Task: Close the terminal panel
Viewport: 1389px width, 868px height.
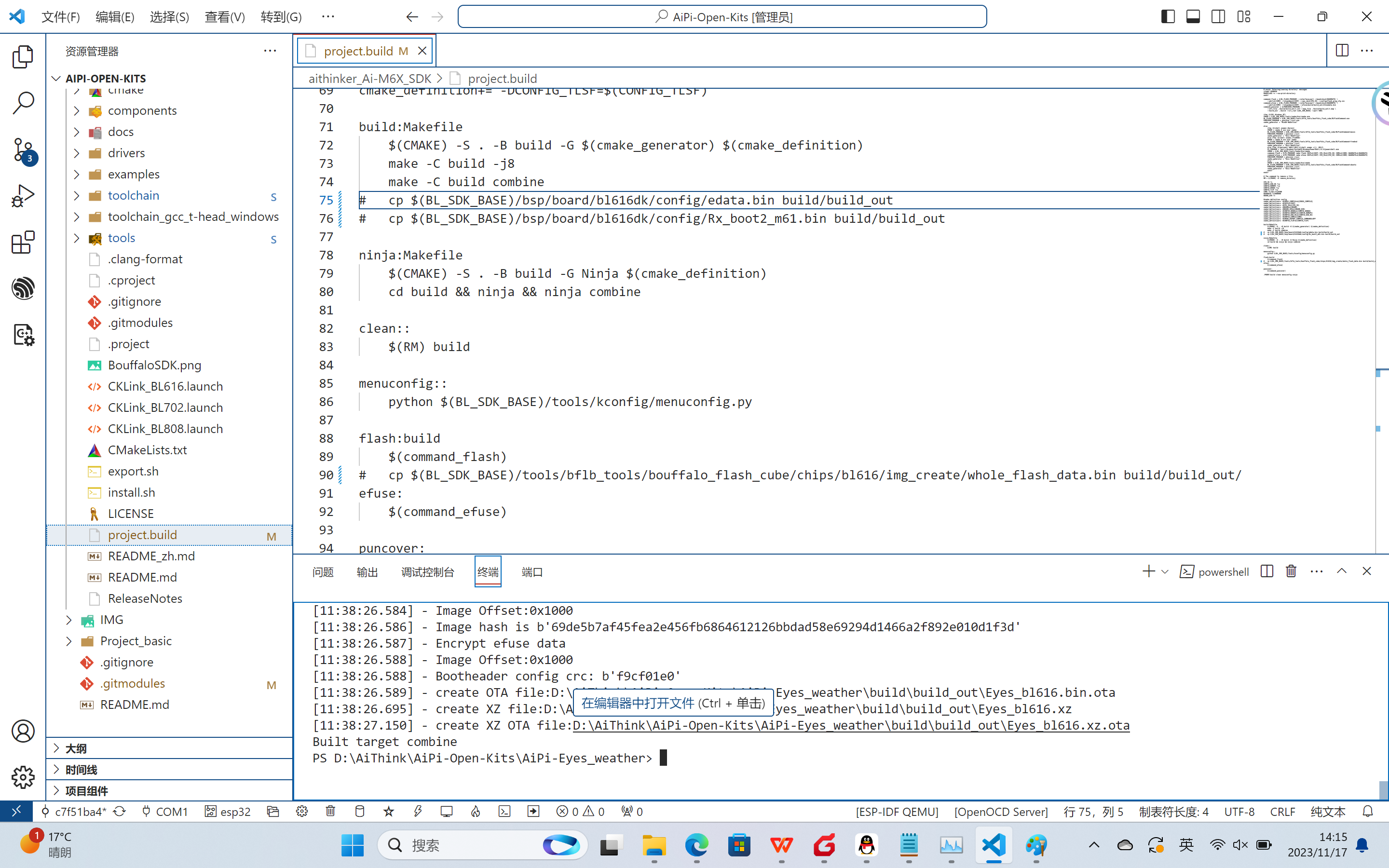Action: coord(1367,571)
